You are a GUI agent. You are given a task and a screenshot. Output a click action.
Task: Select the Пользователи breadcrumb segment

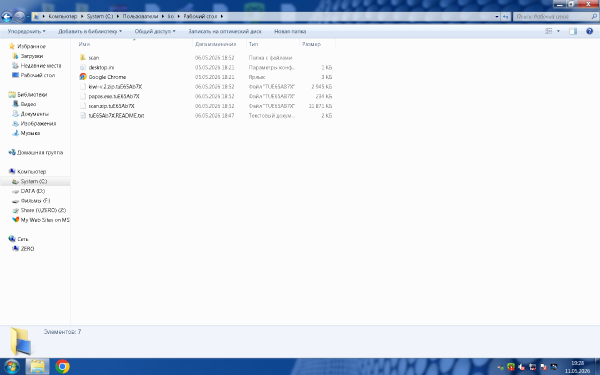140,16
